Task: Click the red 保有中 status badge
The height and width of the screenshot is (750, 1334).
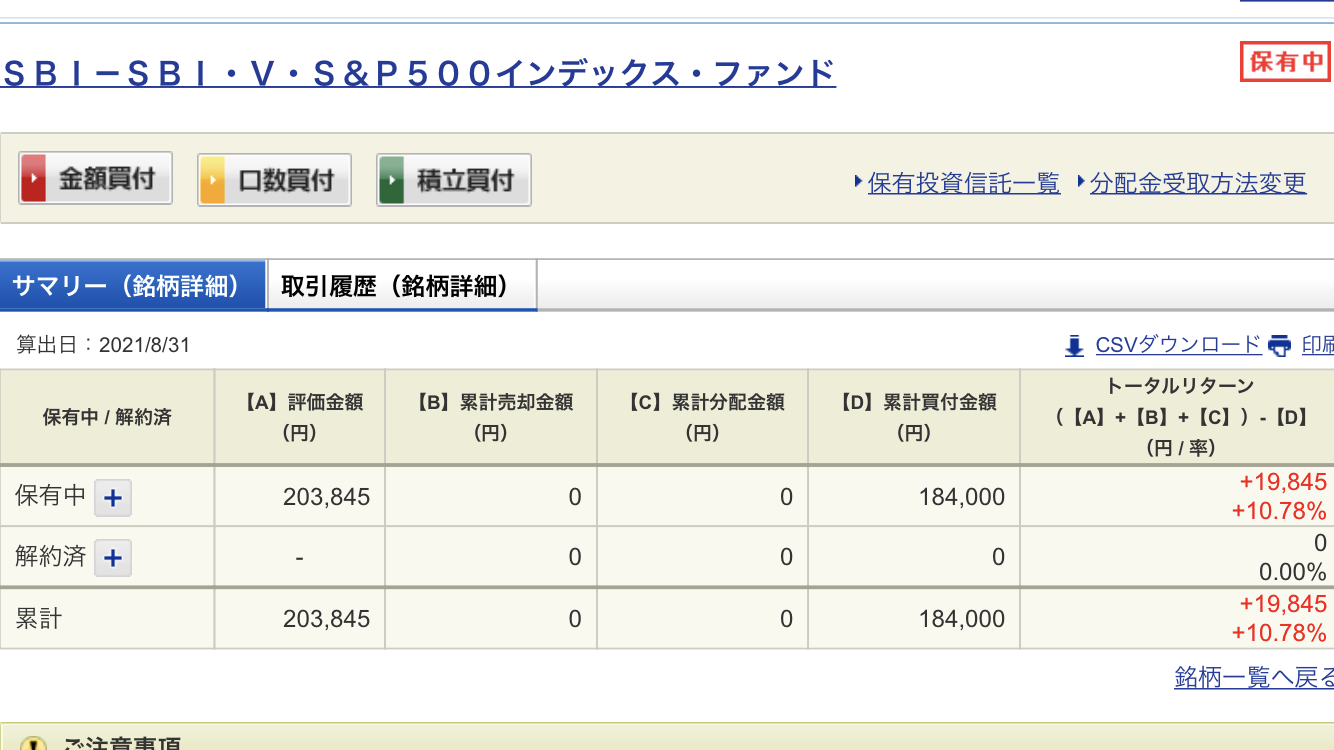Action: click(x=1285, y=62)
